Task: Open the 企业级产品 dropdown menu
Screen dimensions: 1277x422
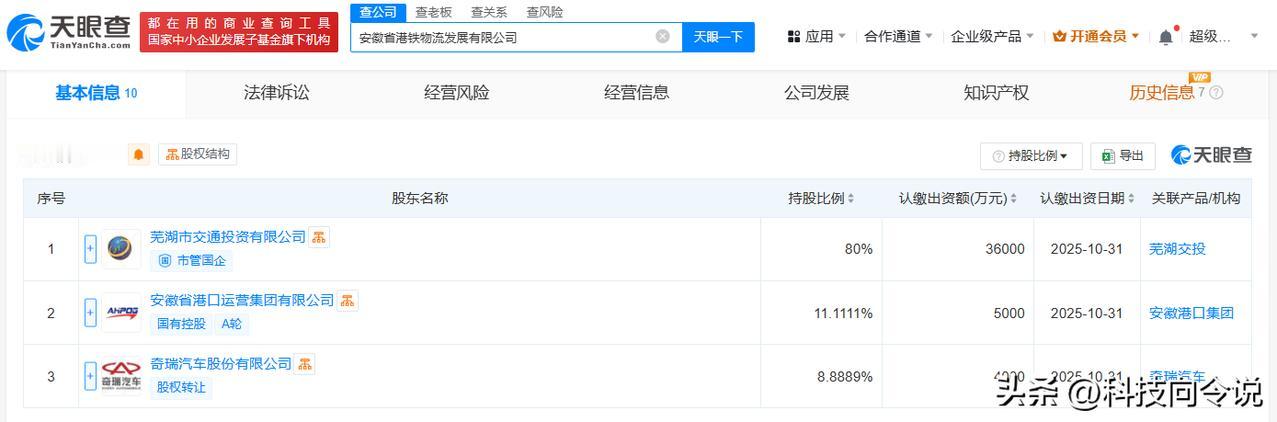Action: (x=992, y=37)
